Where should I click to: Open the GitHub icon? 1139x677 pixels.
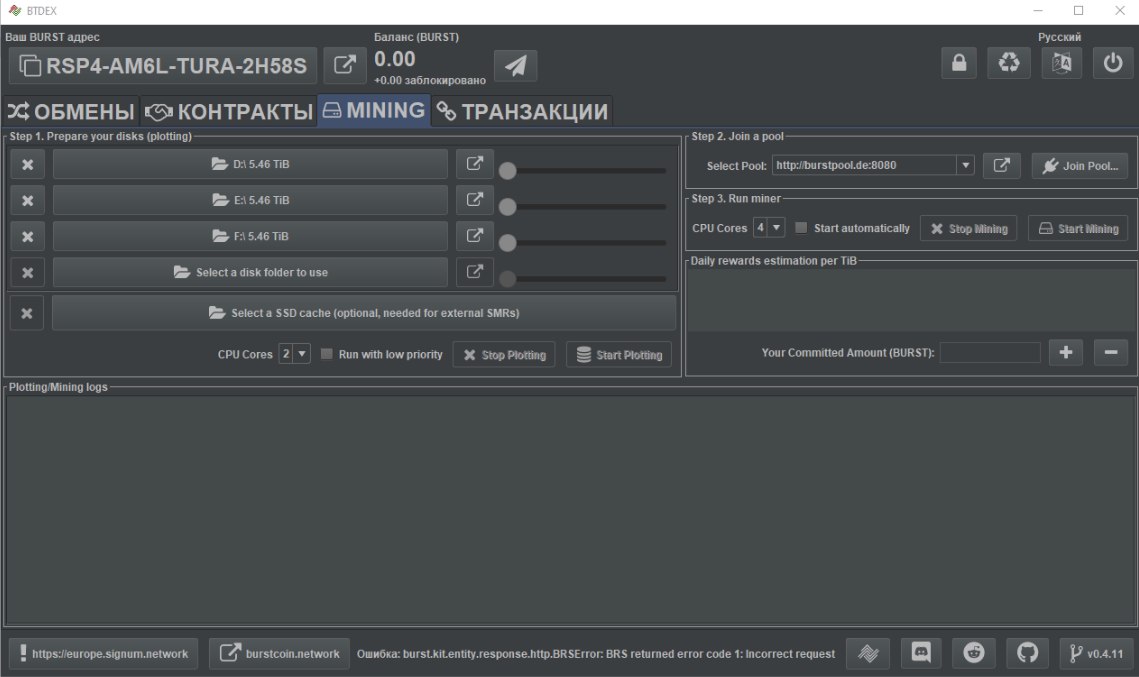pos(1027,654)
